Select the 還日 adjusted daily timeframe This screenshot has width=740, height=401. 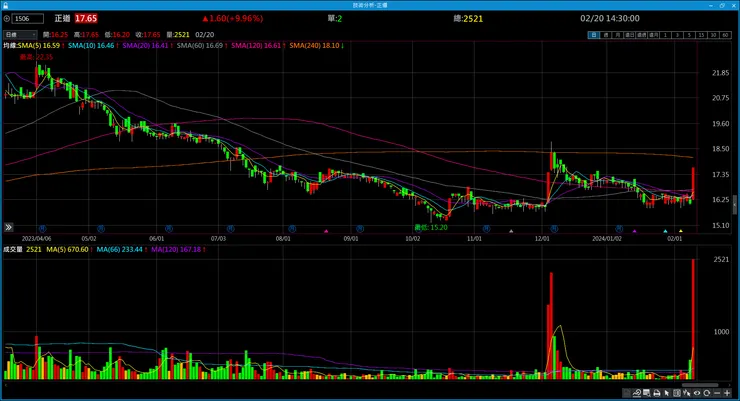(x=629, y=35)
